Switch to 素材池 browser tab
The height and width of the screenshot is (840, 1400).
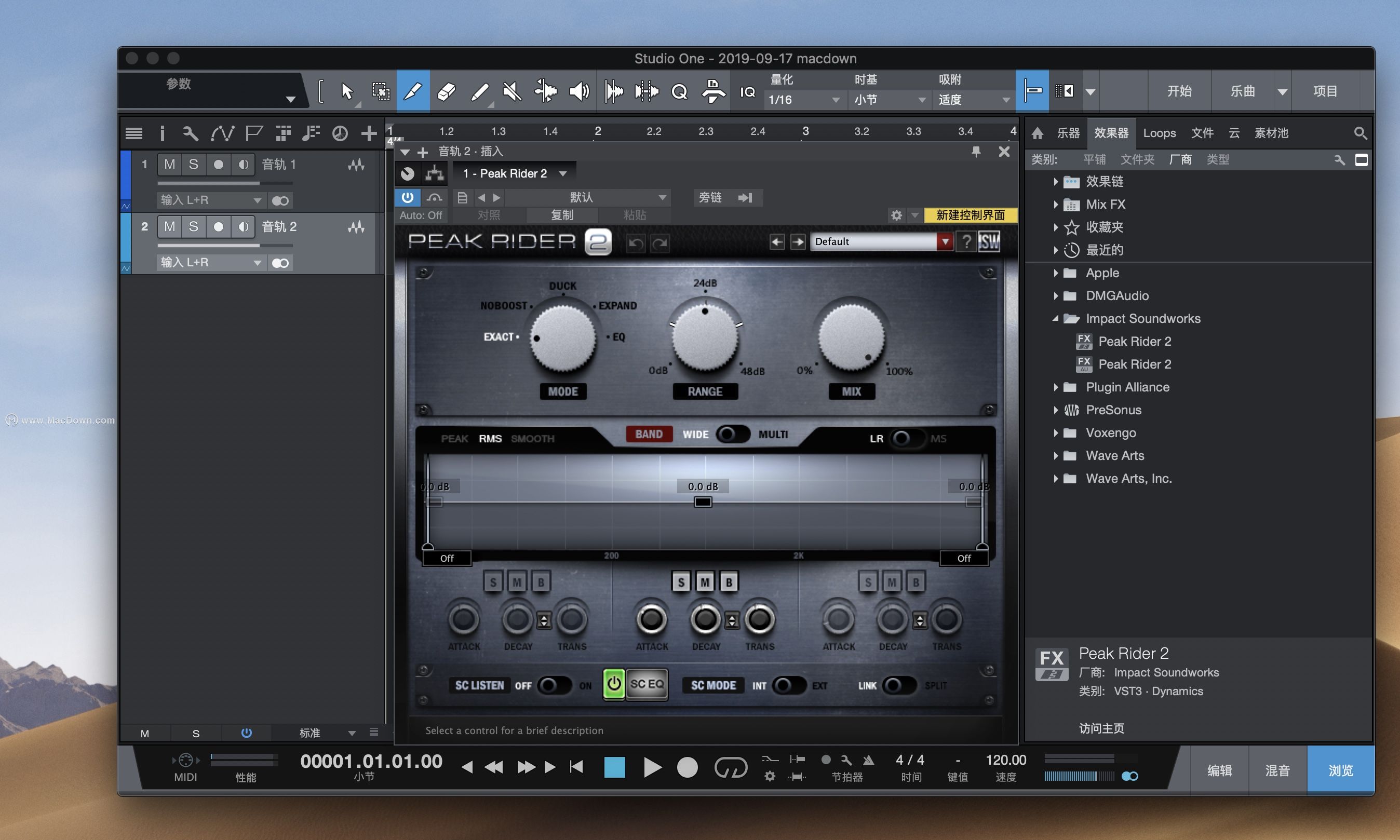(x=1271, y=133)
